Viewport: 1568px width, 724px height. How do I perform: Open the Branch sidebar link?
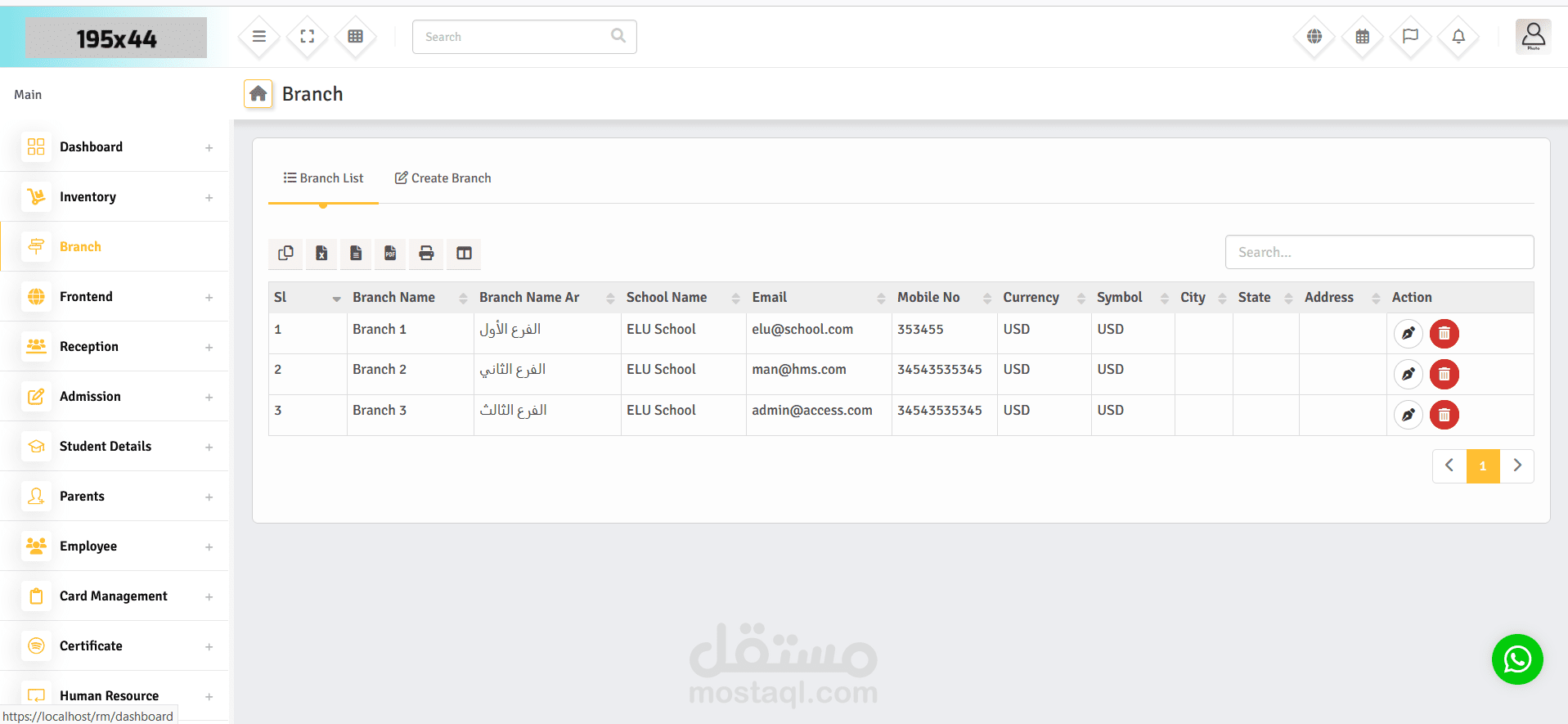click(x=80, y=247)
